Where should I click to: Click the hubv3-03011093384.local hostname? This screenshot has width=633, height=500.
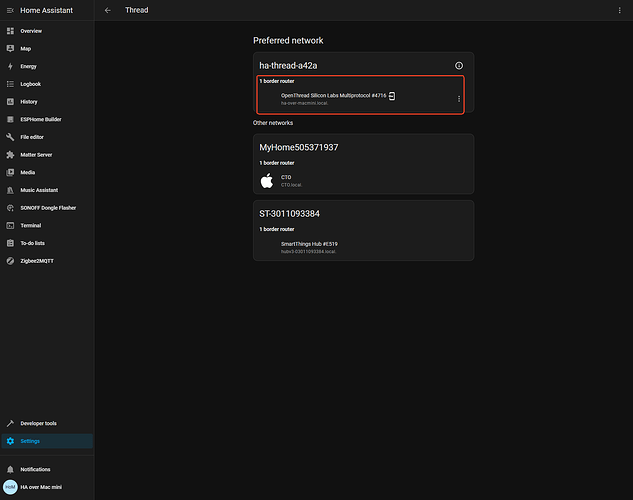click(308, 251)
